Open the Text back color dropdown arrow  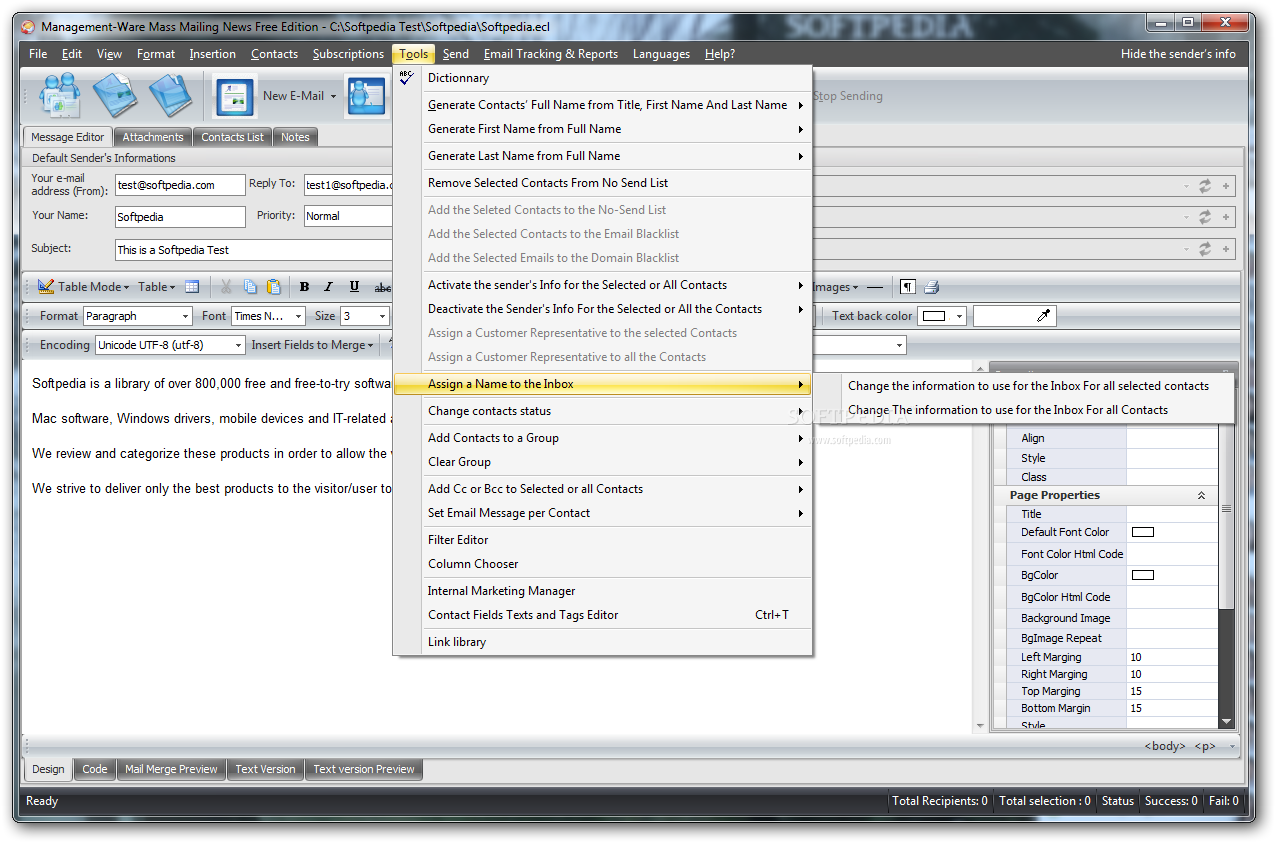960,316
